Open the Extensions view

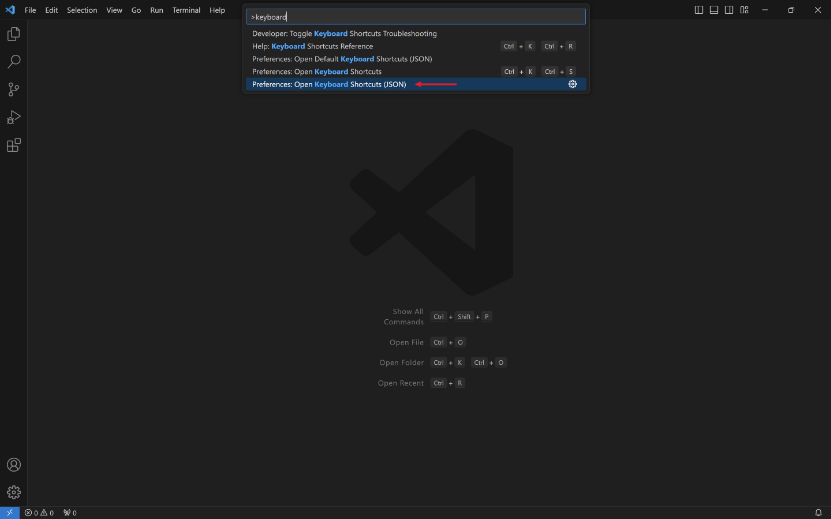[14, 145]
